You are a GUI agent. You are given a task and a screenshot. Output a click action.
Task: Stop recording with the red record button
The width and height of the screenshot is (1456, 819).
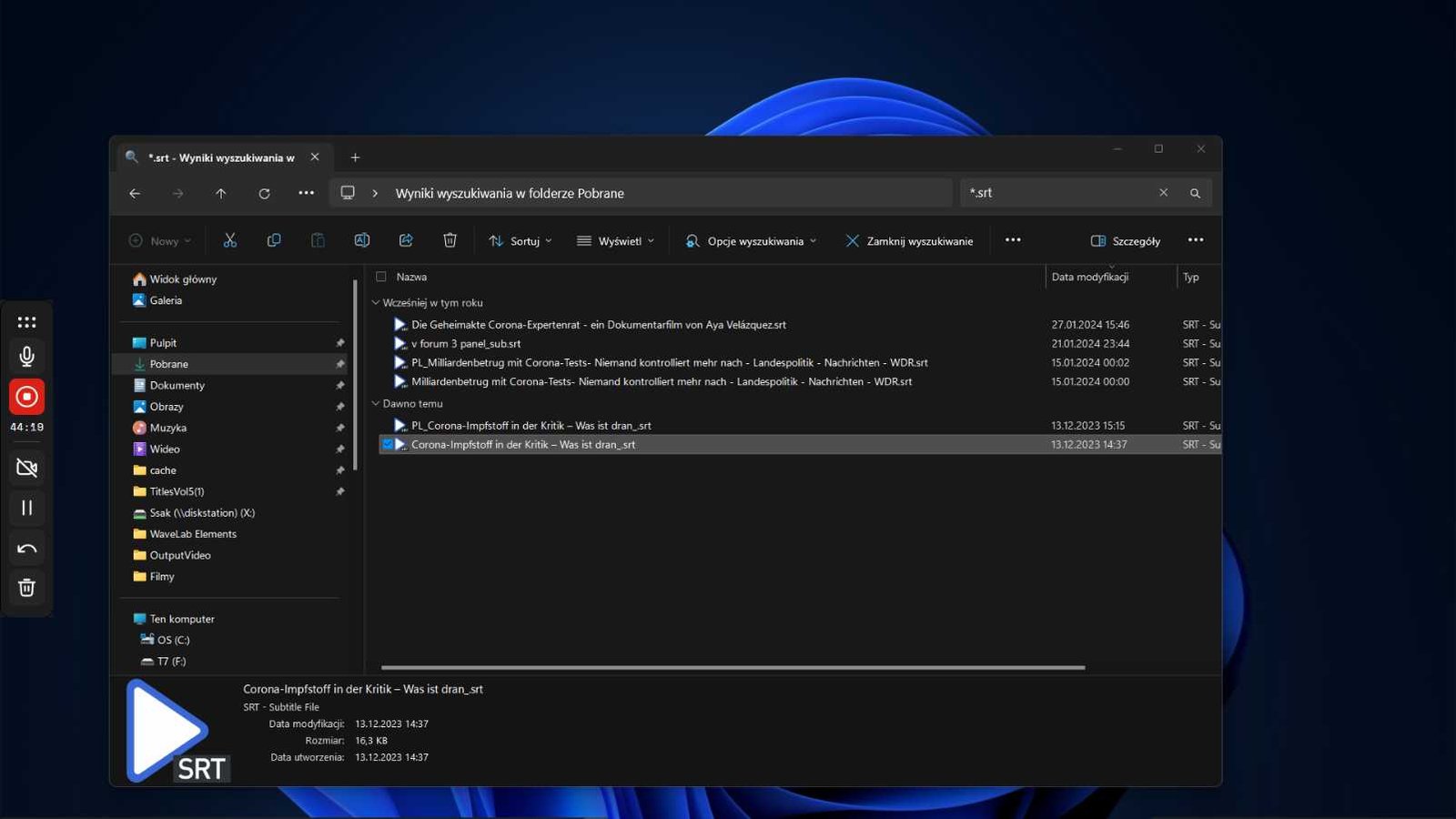26,397
